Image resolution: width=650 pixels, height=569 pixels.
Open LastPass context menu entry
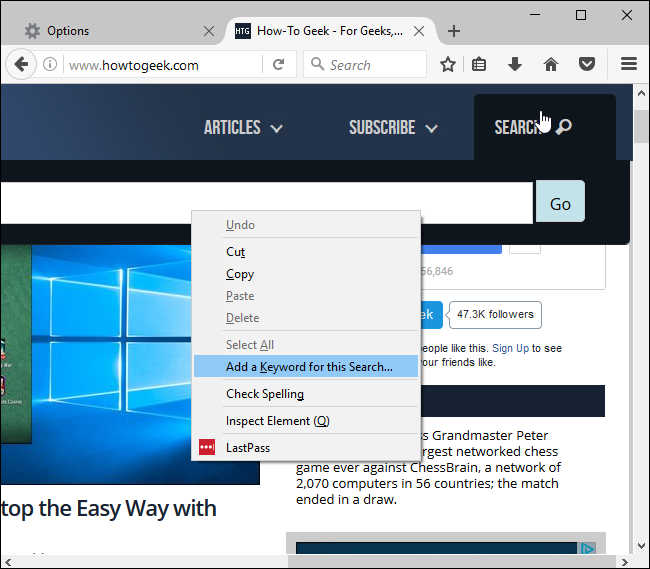(306, 448)
